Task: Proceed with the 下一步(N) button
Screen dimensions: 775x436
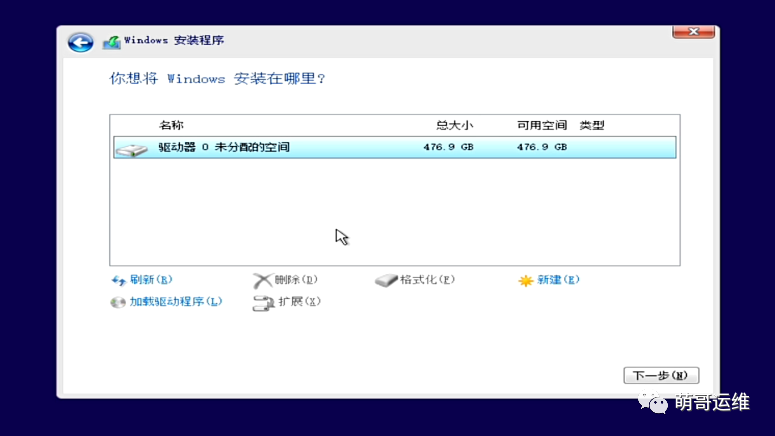Action: [x=661, y=376]
